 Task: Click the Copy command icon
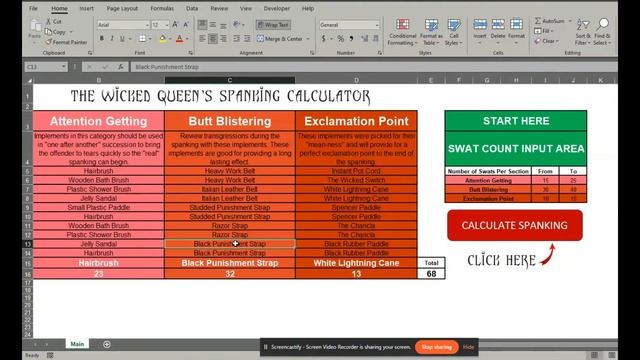(49, 32)
